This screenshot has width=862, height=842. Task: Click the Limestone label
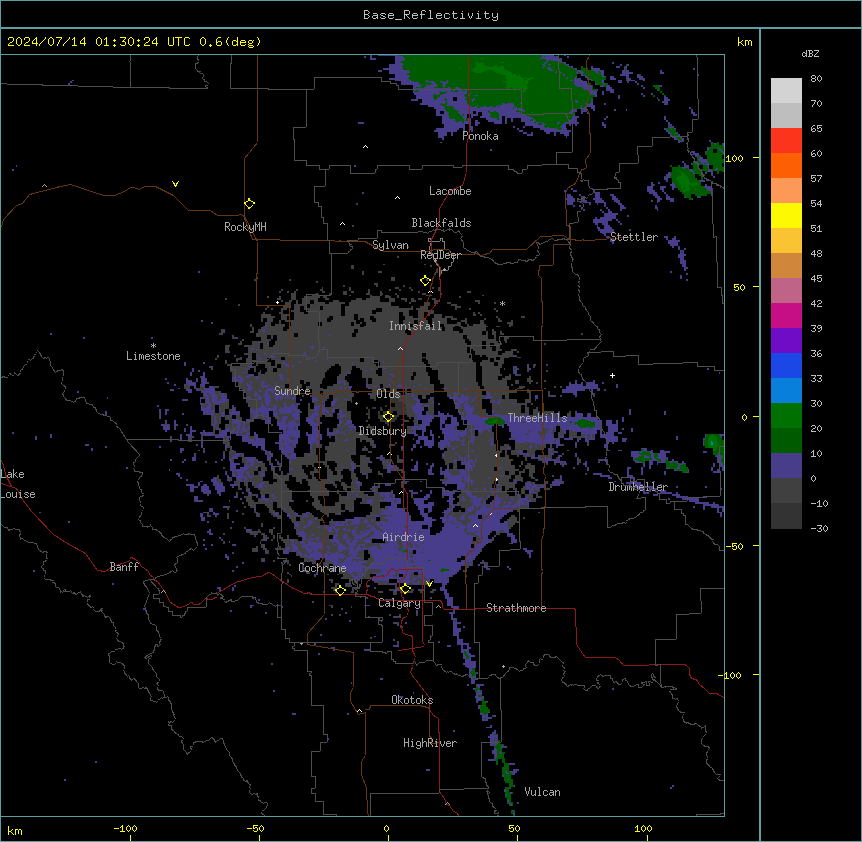click(x=153, y=356)
